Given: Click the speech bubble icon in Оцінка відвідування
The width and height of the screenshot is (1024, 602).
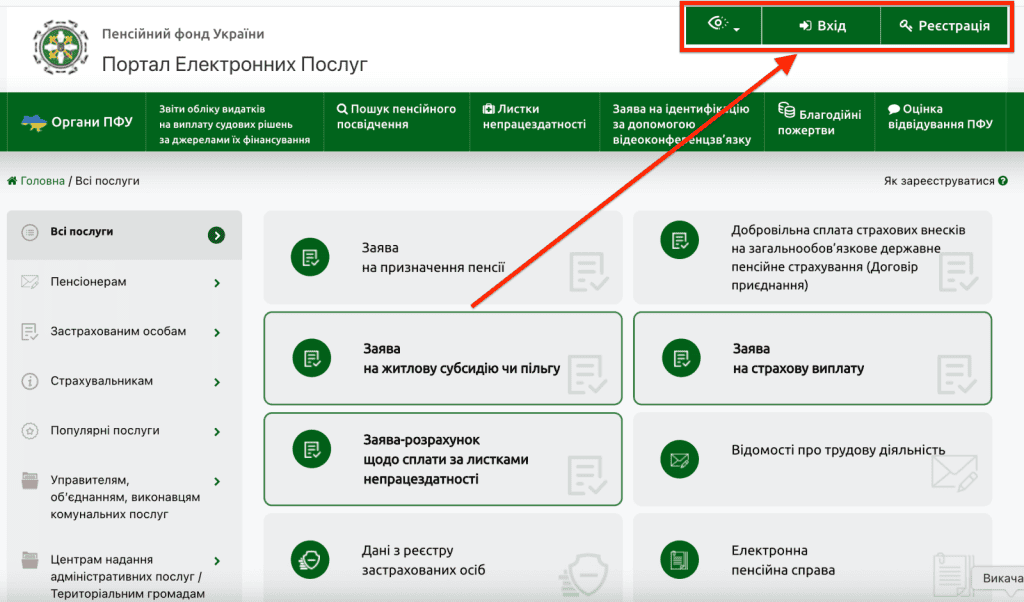Looking at the screenshot, I should pyautogui.click(x=894, y=108).
